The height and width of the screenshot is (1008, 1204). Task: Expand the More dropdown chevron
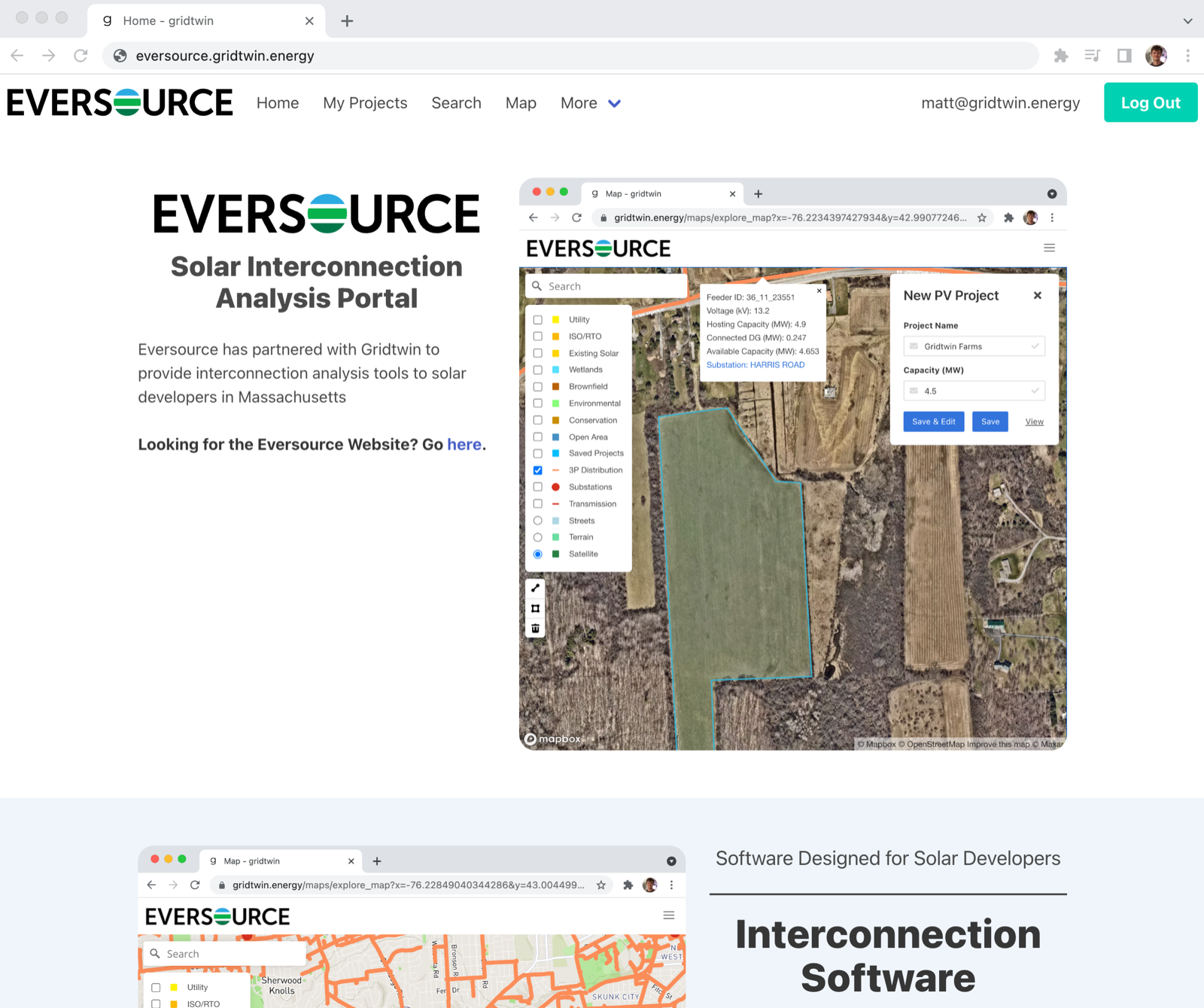(x=614, y=104)
